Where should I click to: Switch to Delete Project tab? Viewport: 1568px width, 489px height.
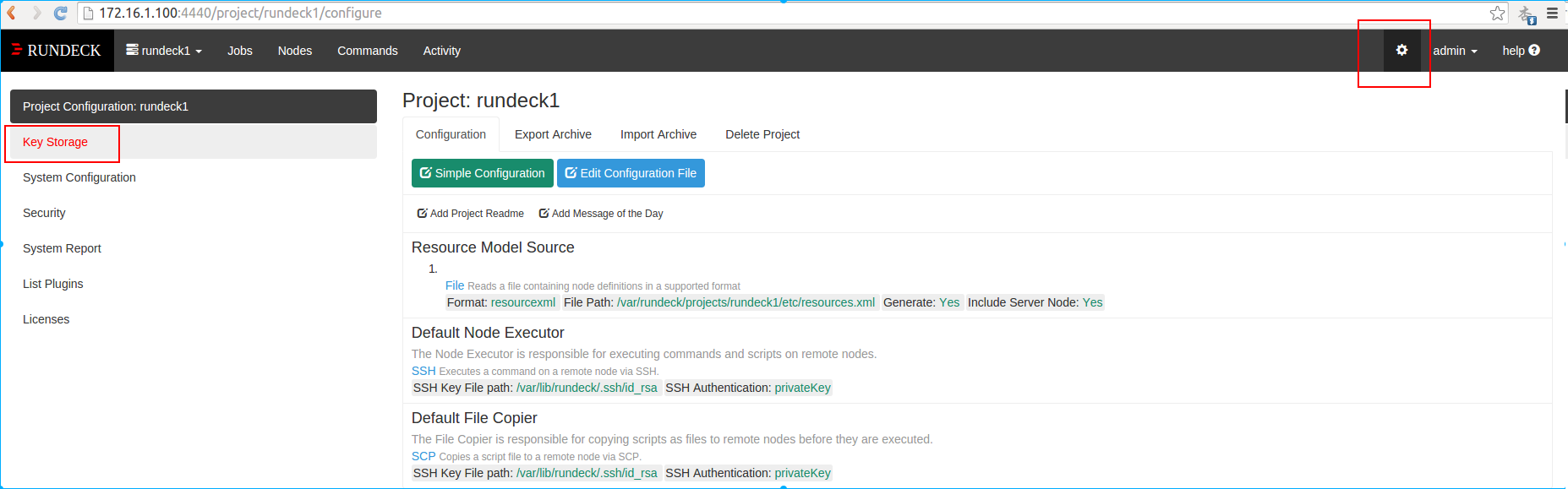point(762,134)
